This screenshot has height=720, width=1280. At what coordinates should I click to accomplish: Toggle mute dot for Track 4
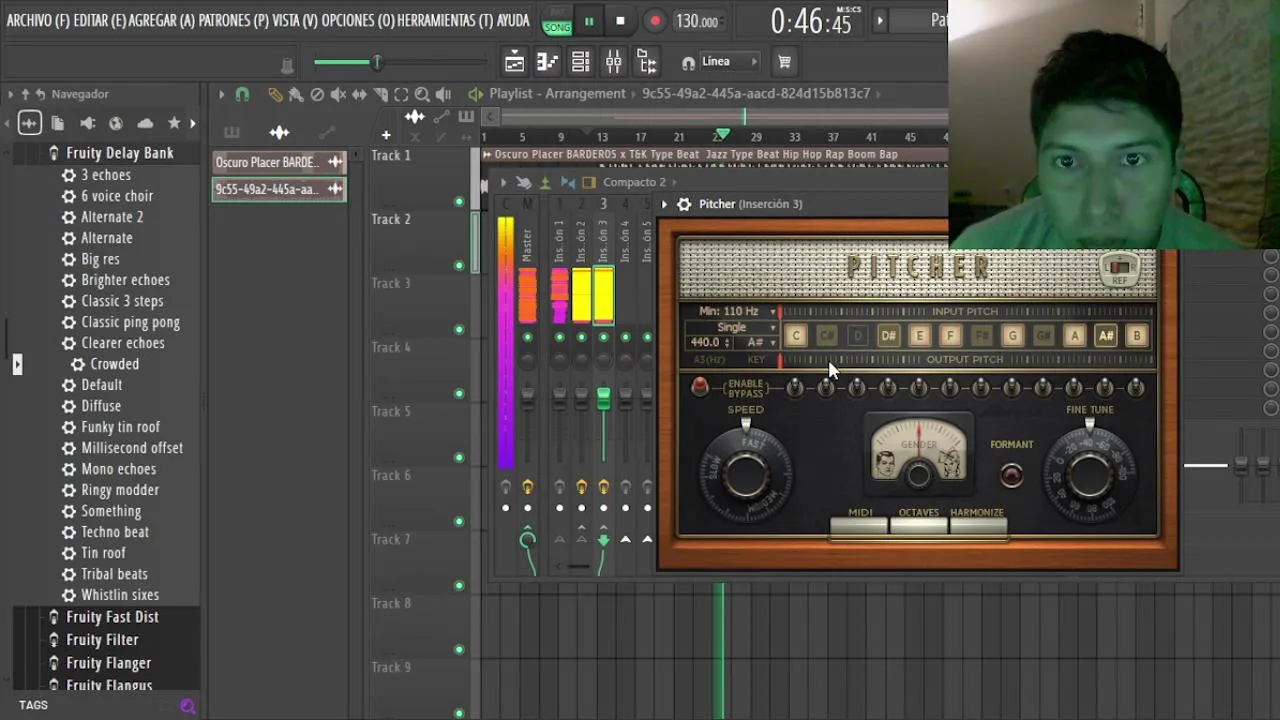pyautogui.click(x=459, y=394)
